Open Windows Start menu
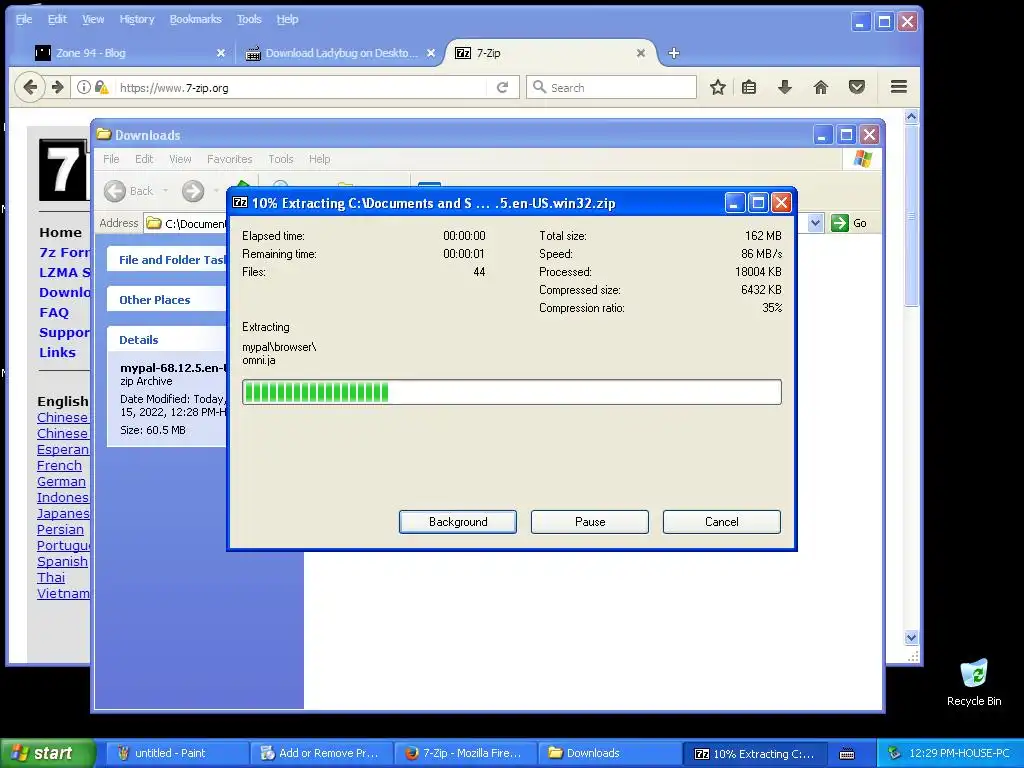The image size is (1024, 768). [x=48, y=753]
